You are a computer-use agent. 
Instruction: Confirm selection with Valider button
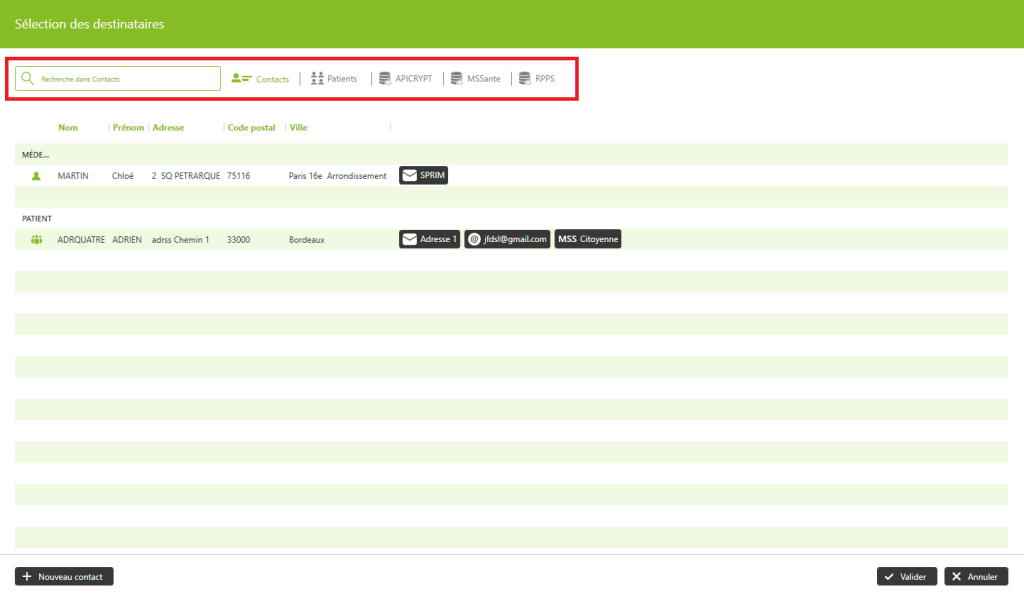point(907,577)
